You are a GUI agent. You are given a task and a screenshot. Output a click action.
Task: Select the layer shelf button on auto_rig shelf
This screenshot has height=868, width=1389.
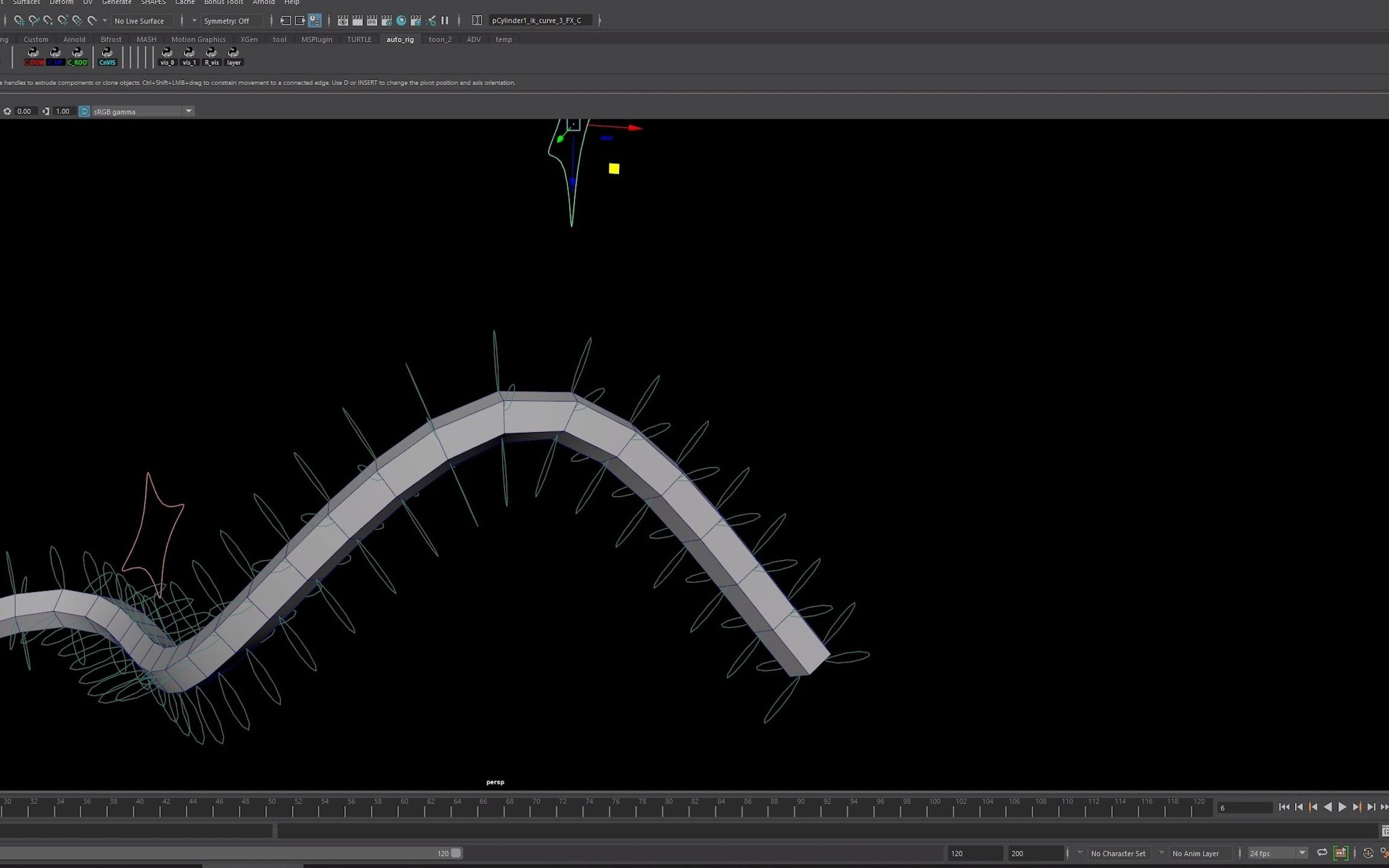point(233,56)
